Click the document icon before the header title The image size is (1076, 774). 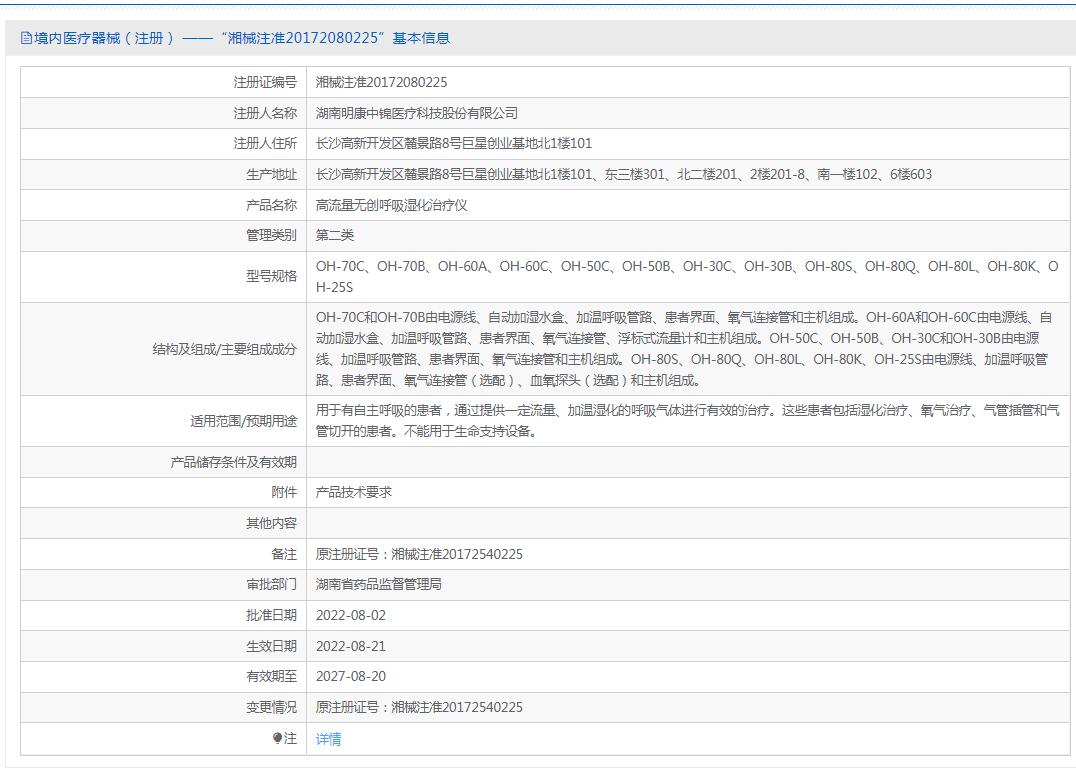click(27, 39)
